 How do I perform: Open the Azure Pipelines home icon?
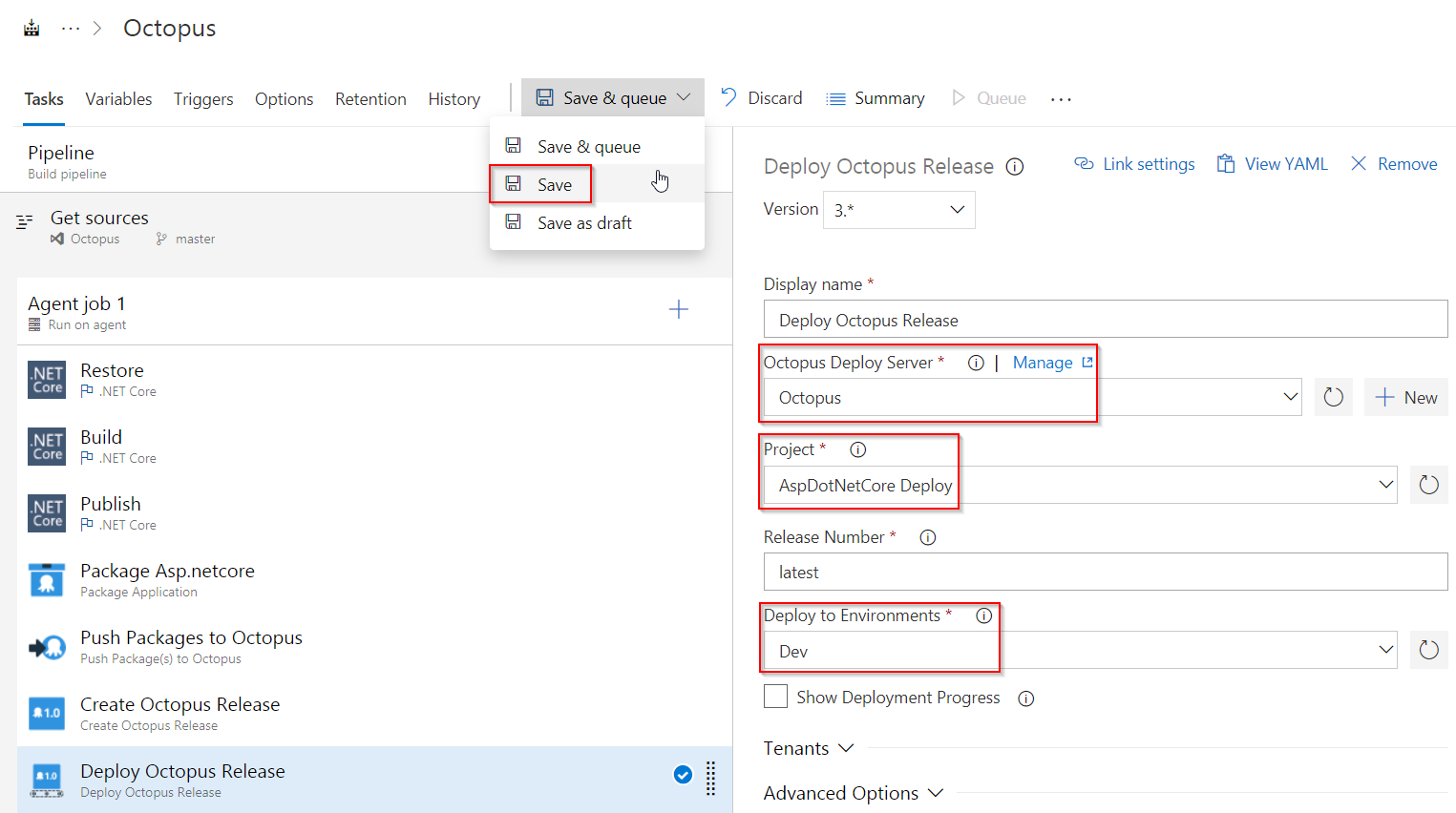32,28
